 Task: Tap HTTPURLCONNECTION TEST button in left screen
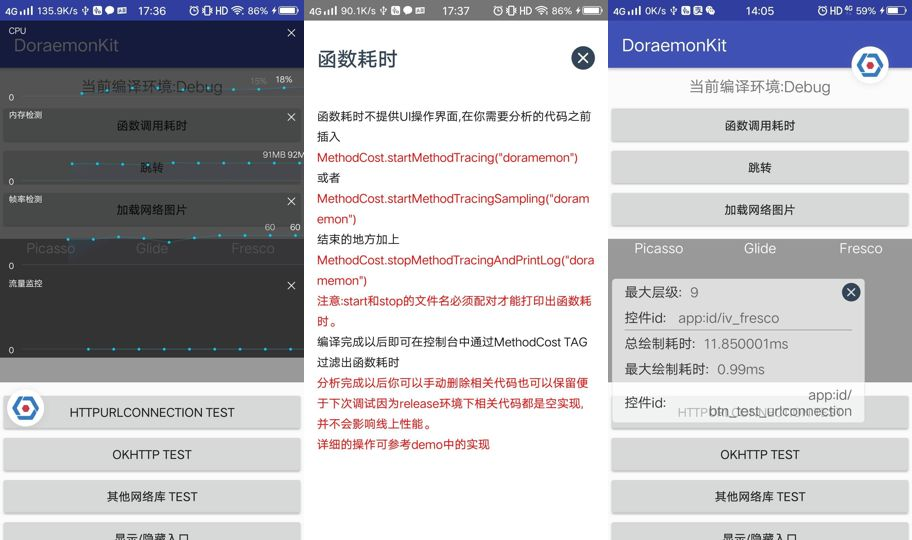coord(152,413)
